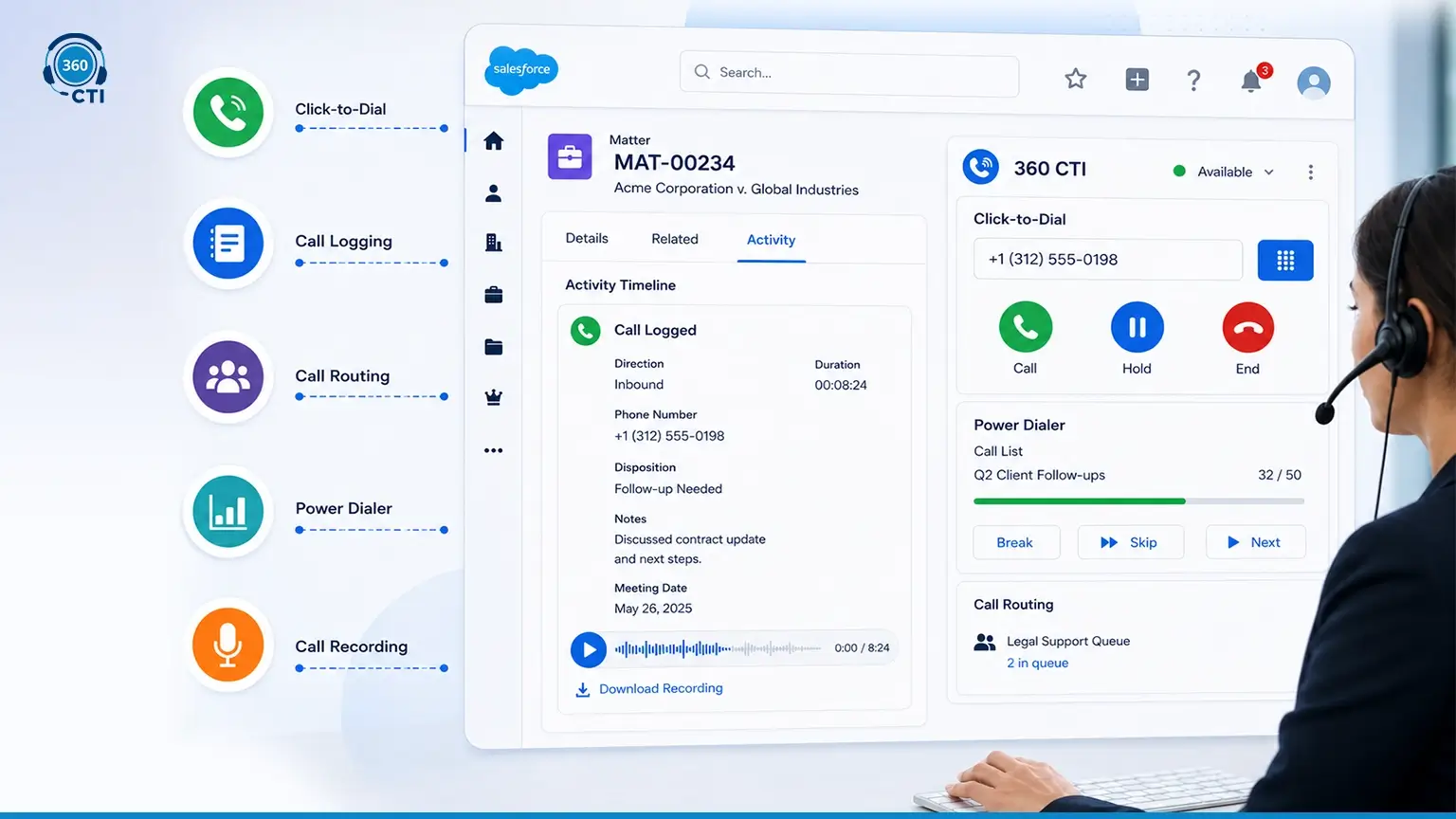This screenshot has width=1456, height=819.
Task: Open 360 CTI panel kebab menu
Action: tap(1311, 173)
